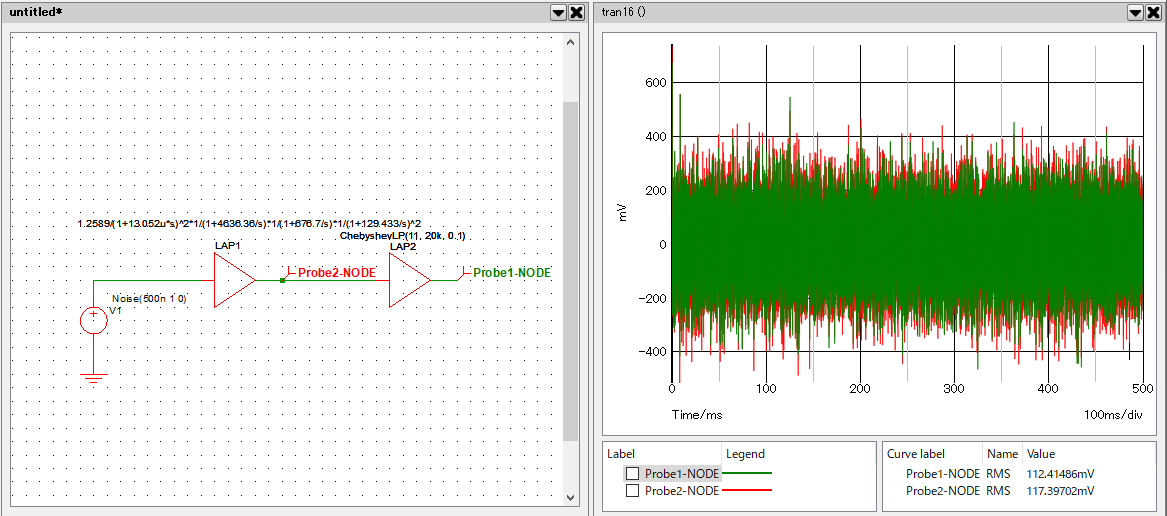Click the 100ms/div scale label
This screenshot has width=1167, height=516.
click(x=1113, y=413)
